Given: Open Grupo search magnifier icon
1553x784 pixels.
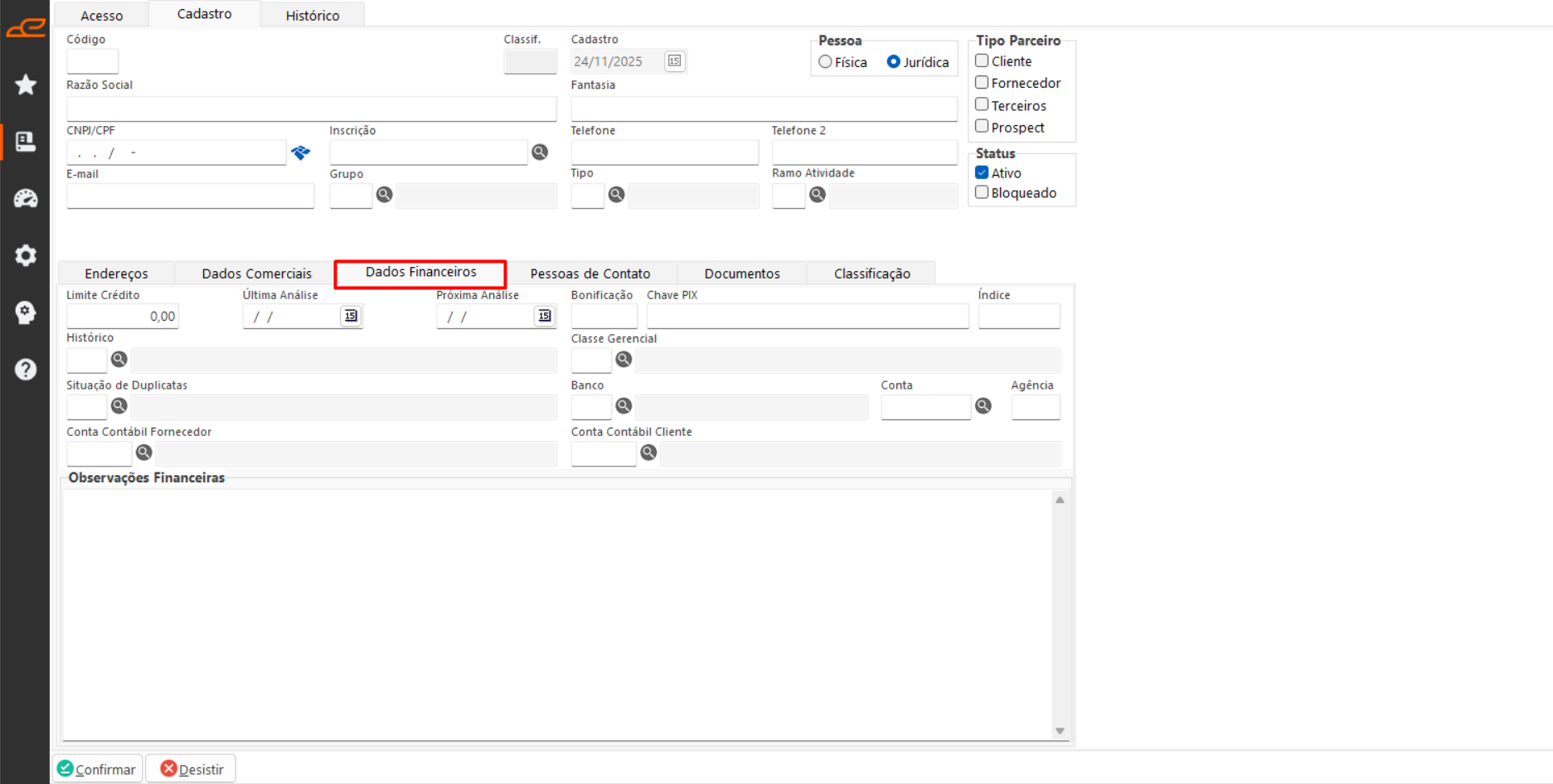Looking at the screenshot, I should tap(384, 195).
